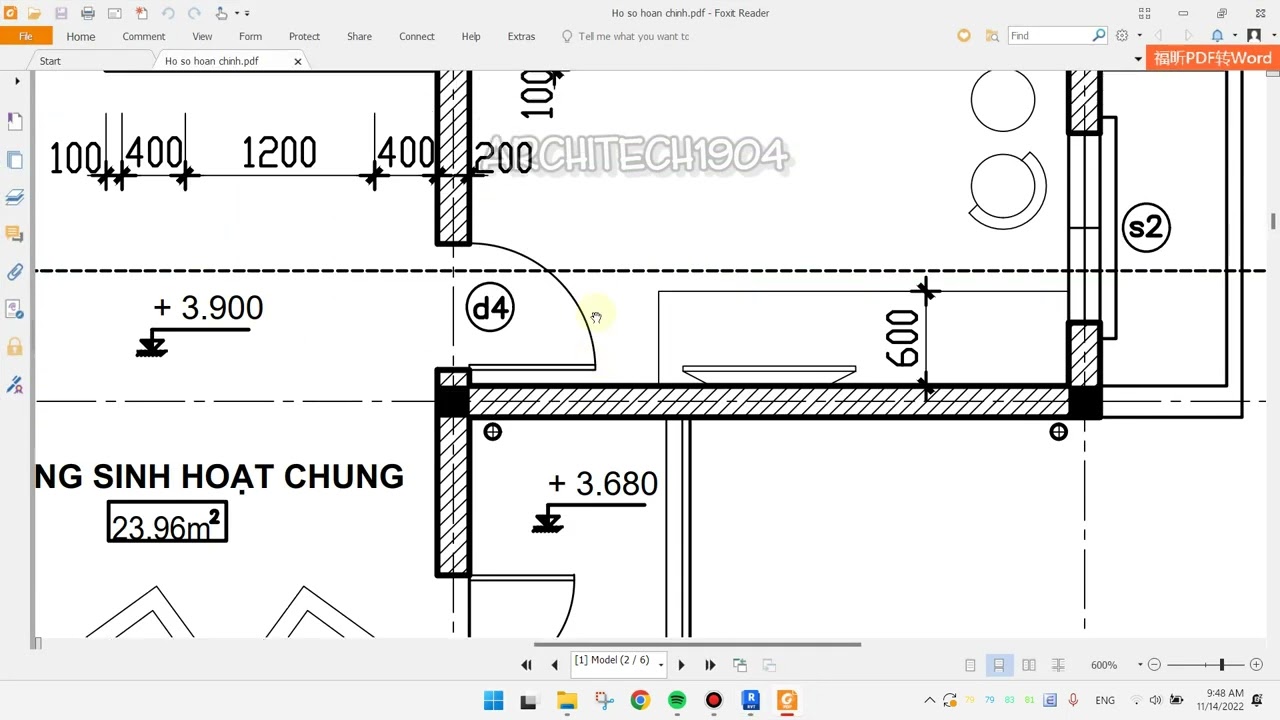Viewport: 1280px width, 720px height.
Task: Open the Help ribbon tab
Action: [x=471, y=36]
